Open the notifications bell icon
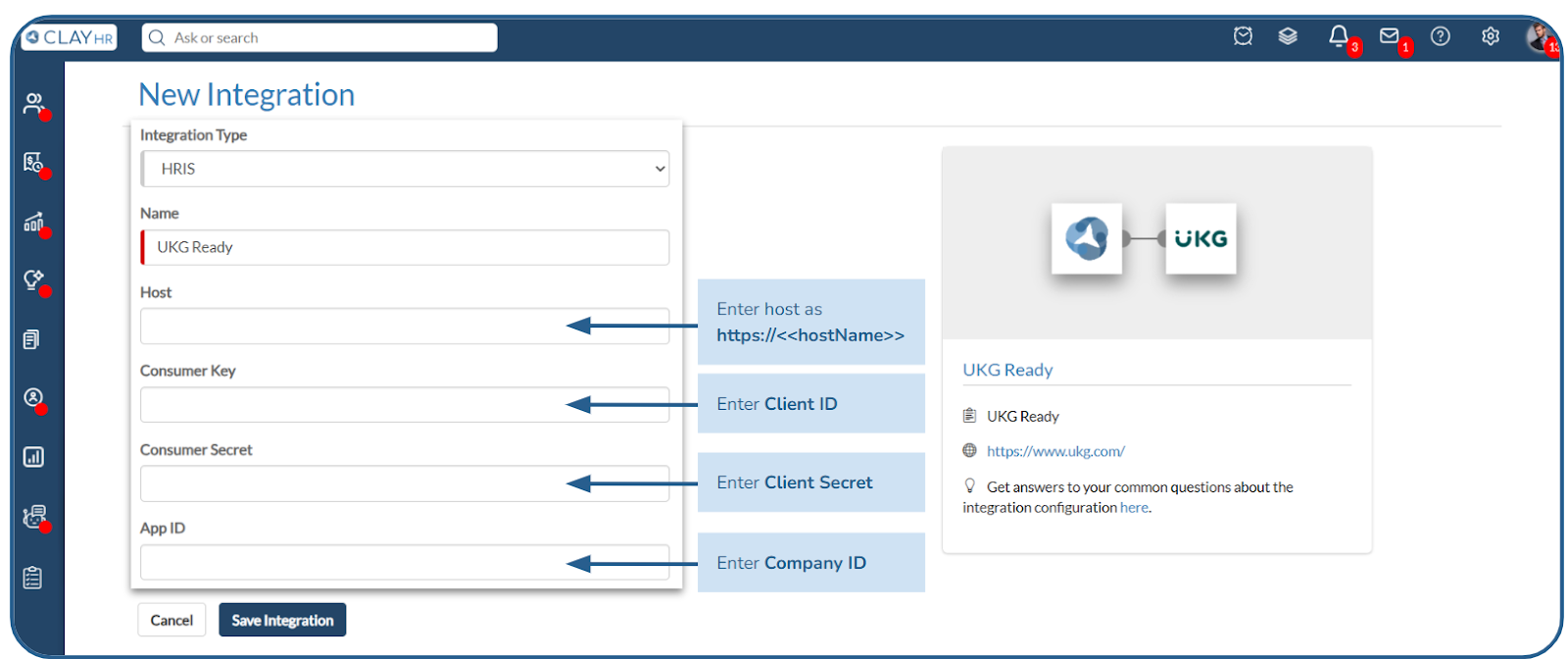Image resolution: width=1568 pixels, height=659 pixels. pos(1339,36)
